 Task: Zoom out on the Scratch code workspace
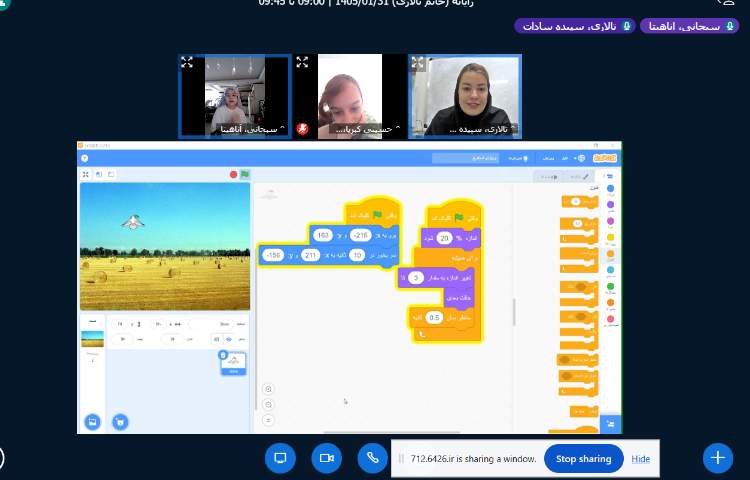tap(268, 404)
